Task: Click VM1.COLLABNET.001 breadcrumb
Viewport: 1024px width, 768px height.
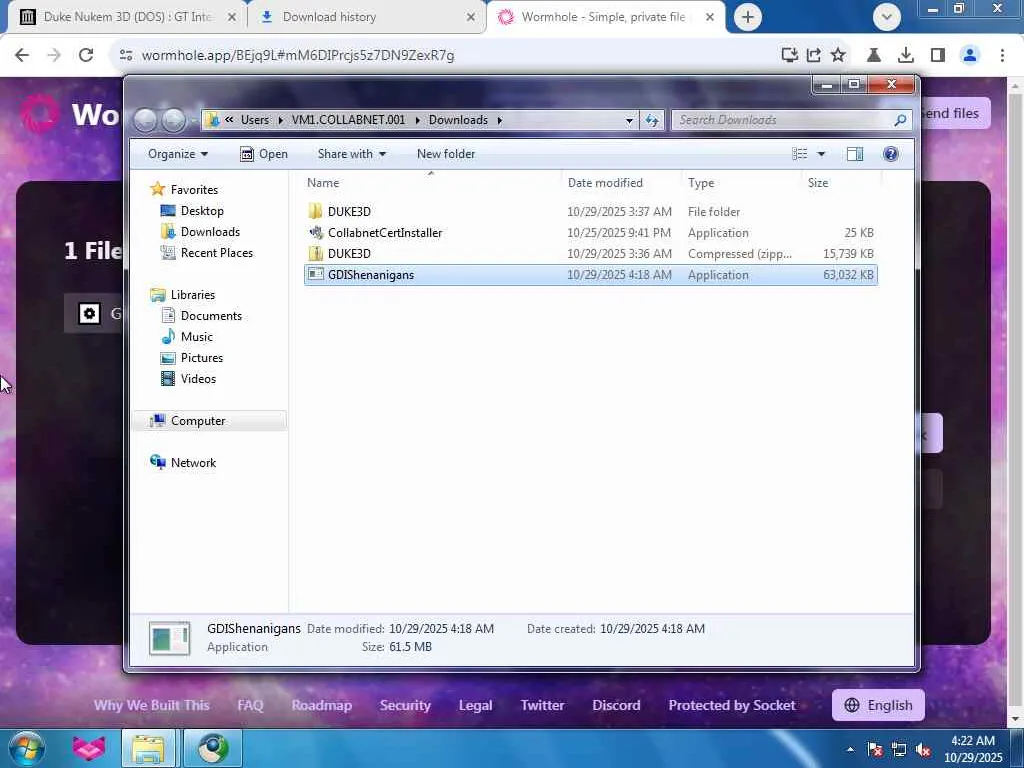Action: click(x=348, y=120)
